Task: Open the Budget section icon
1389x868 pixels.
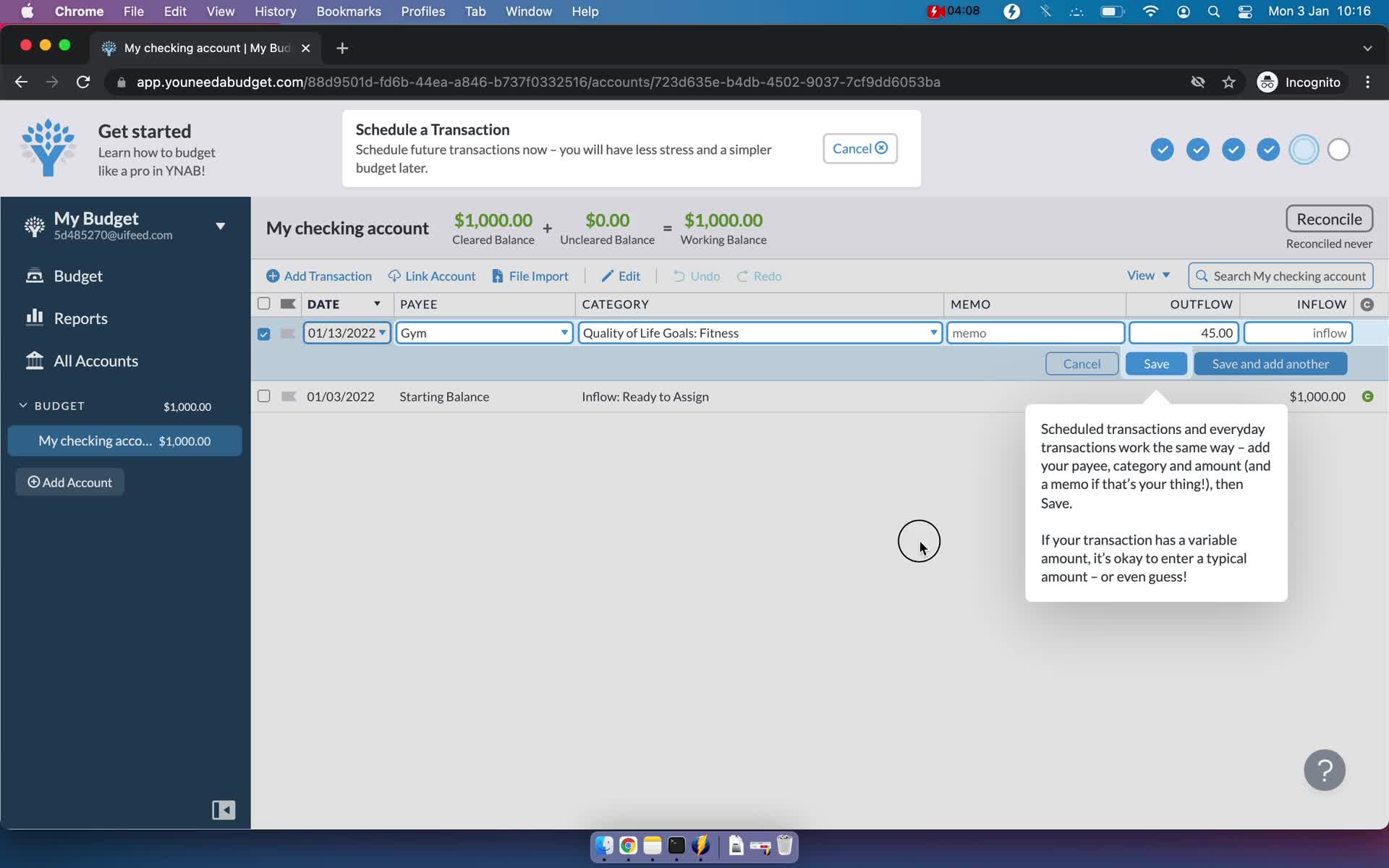Action: [x=35, y=275]
